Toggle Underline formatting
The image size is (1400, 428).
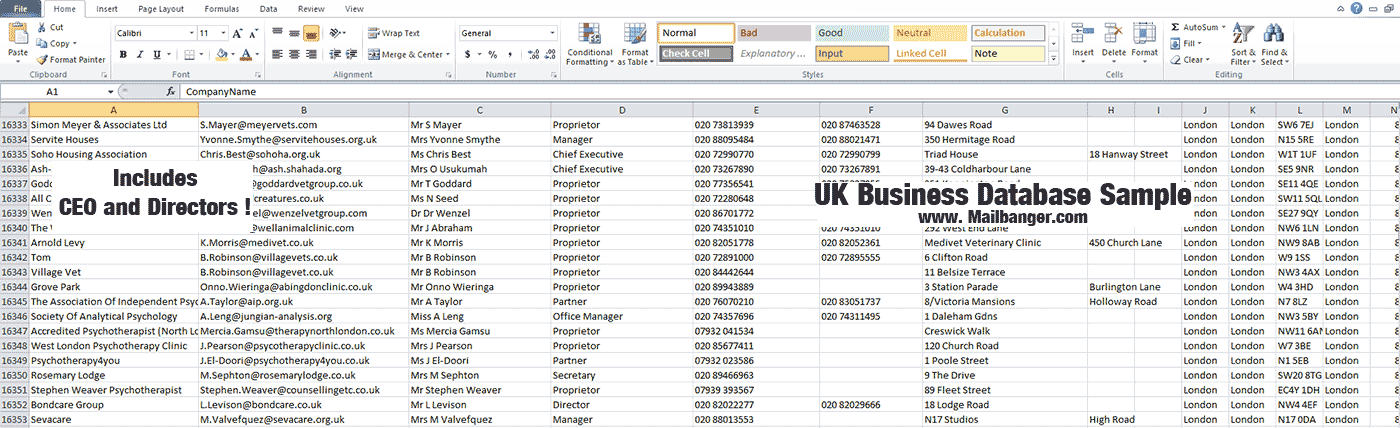[x=158, y=54]
